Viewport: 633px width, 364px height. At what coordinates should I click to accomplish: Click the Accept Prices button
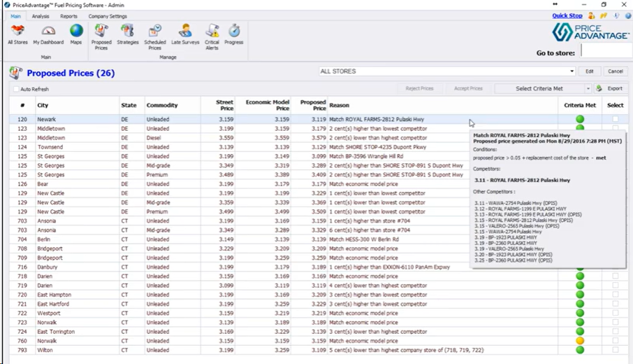pyautogui.click(x=468, y=88)
